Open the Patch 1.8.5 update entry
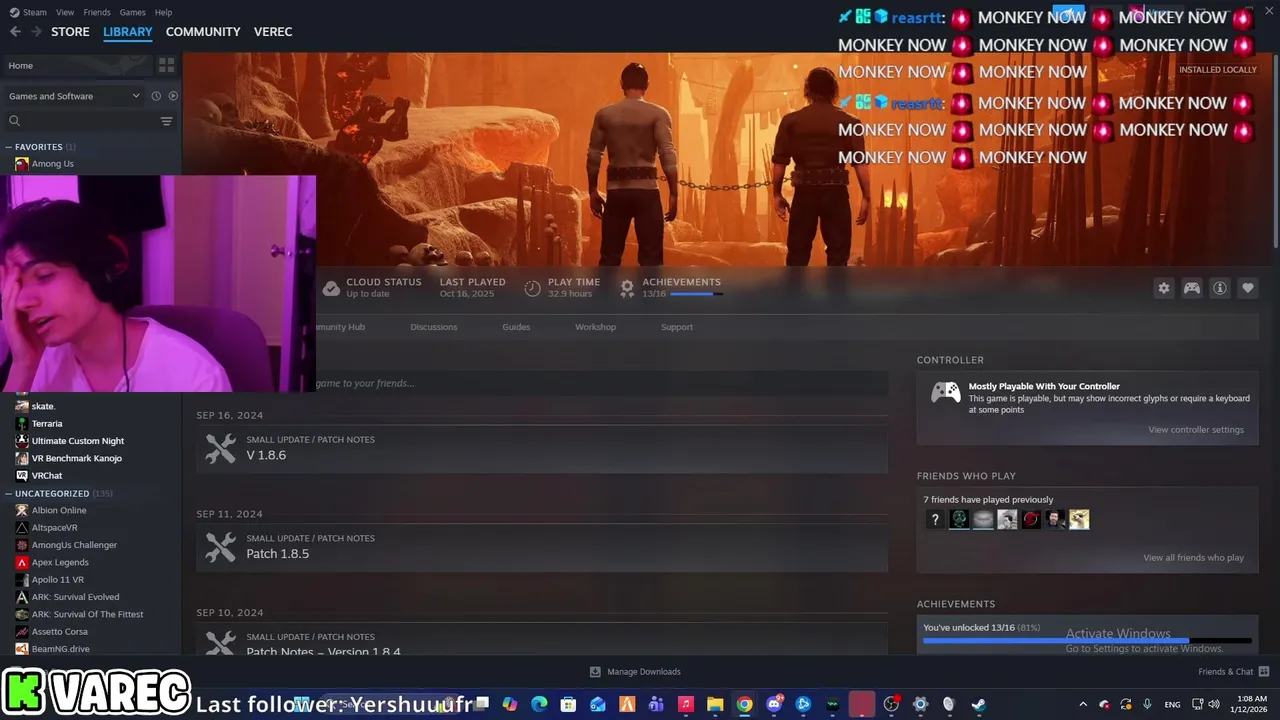 point(542,547)
